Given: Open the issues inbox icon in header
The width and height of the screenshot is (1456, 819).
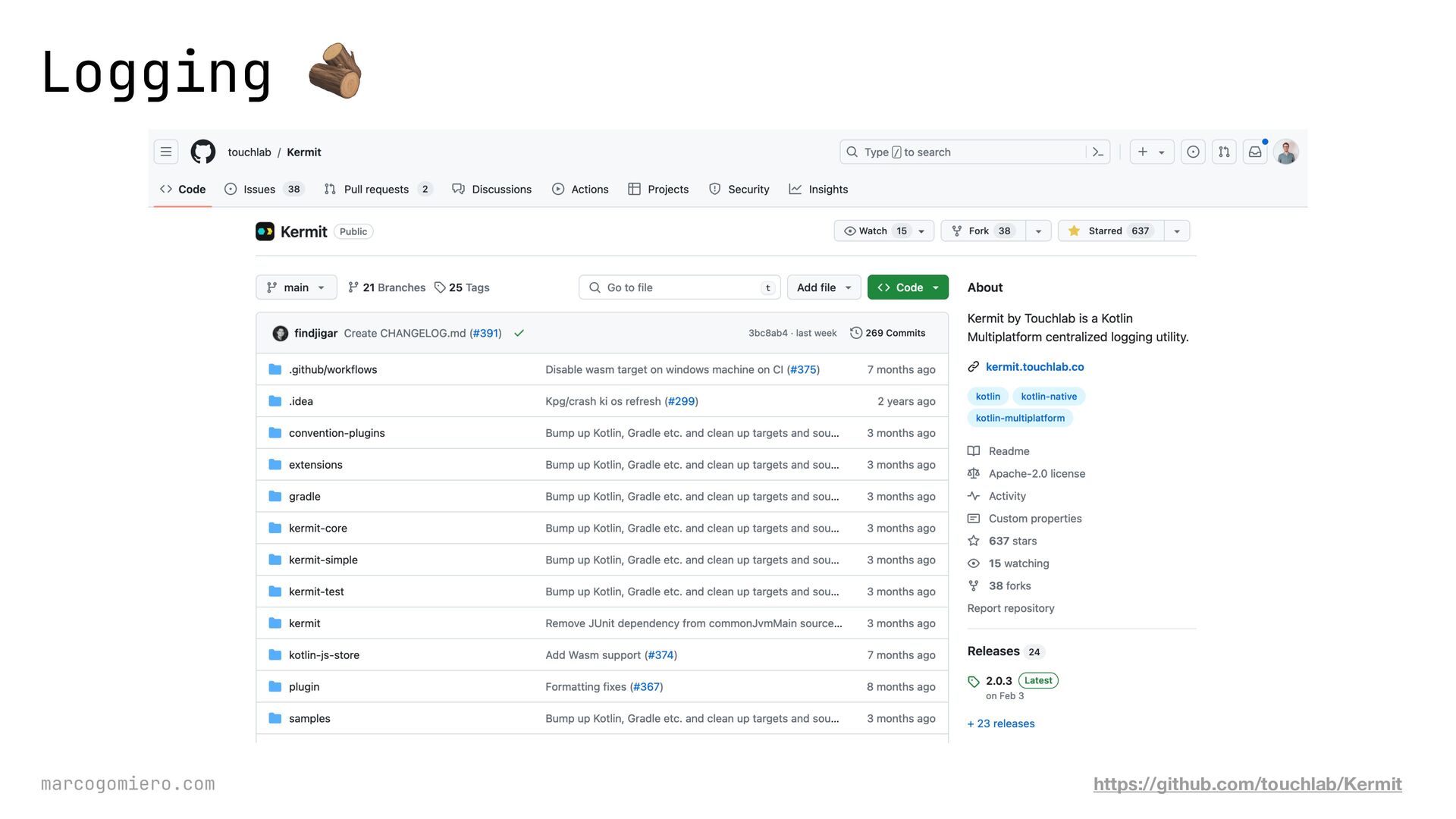Looking at the screenshot, I should point(1193,152).
